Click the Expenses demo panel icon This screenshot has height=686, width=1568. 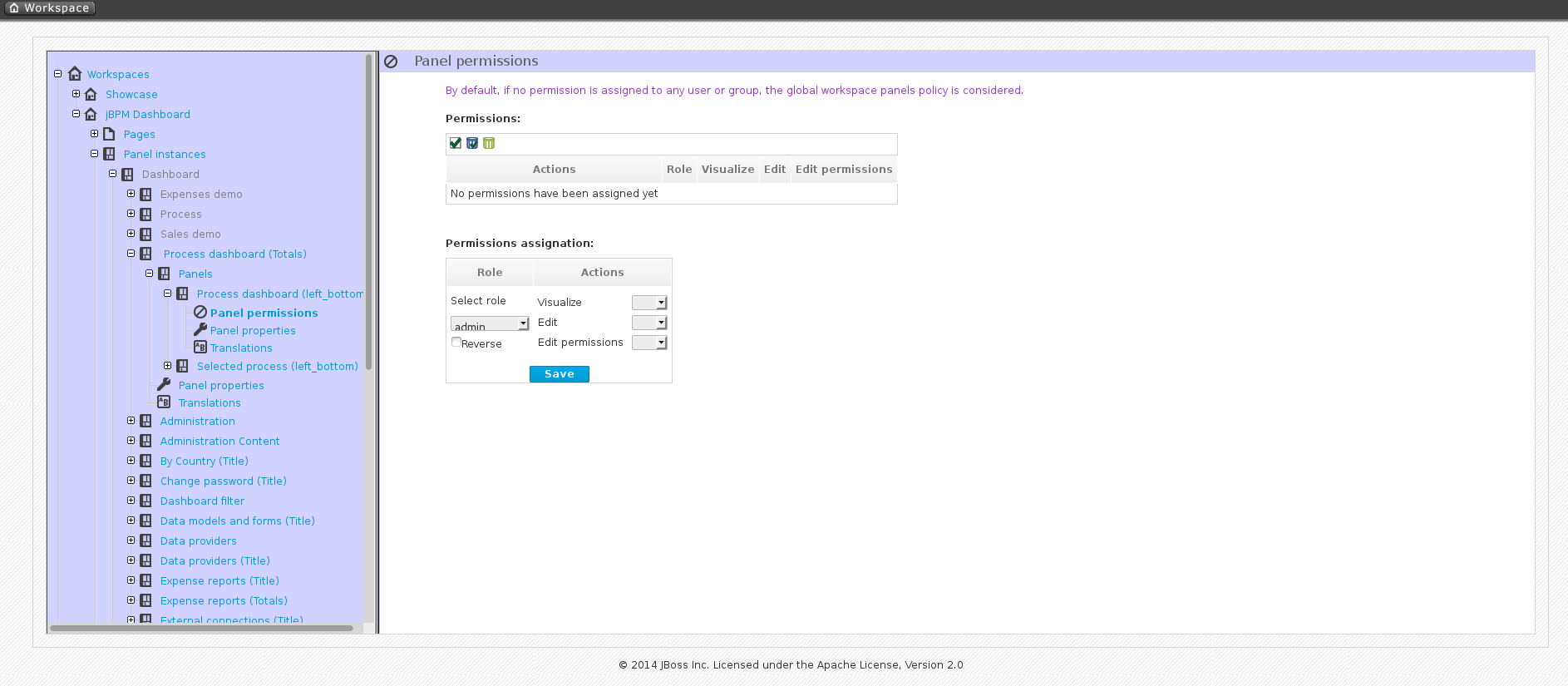pos(145,194)
